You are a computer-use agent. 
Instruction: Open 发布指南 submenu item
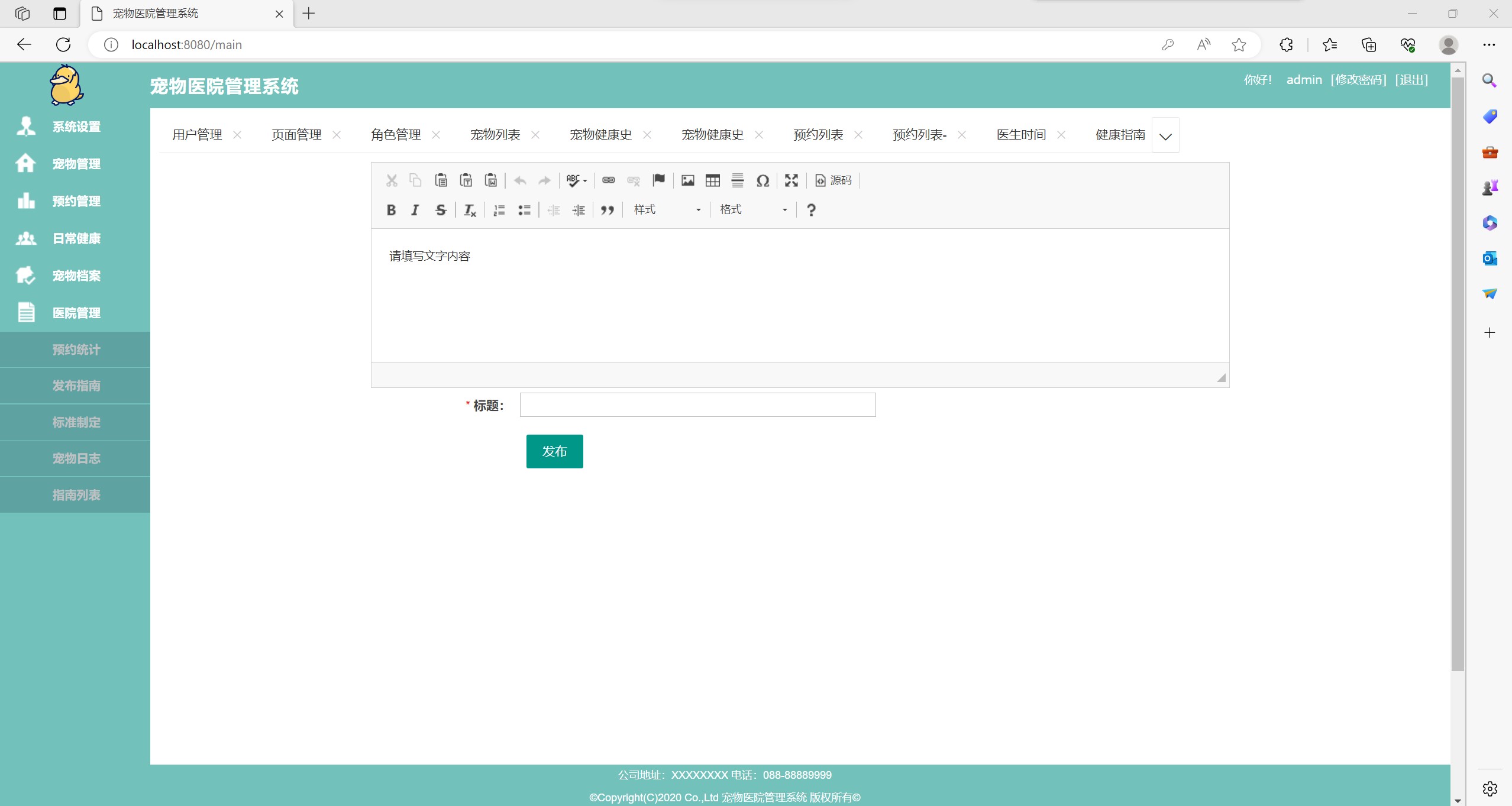[75, 386]
